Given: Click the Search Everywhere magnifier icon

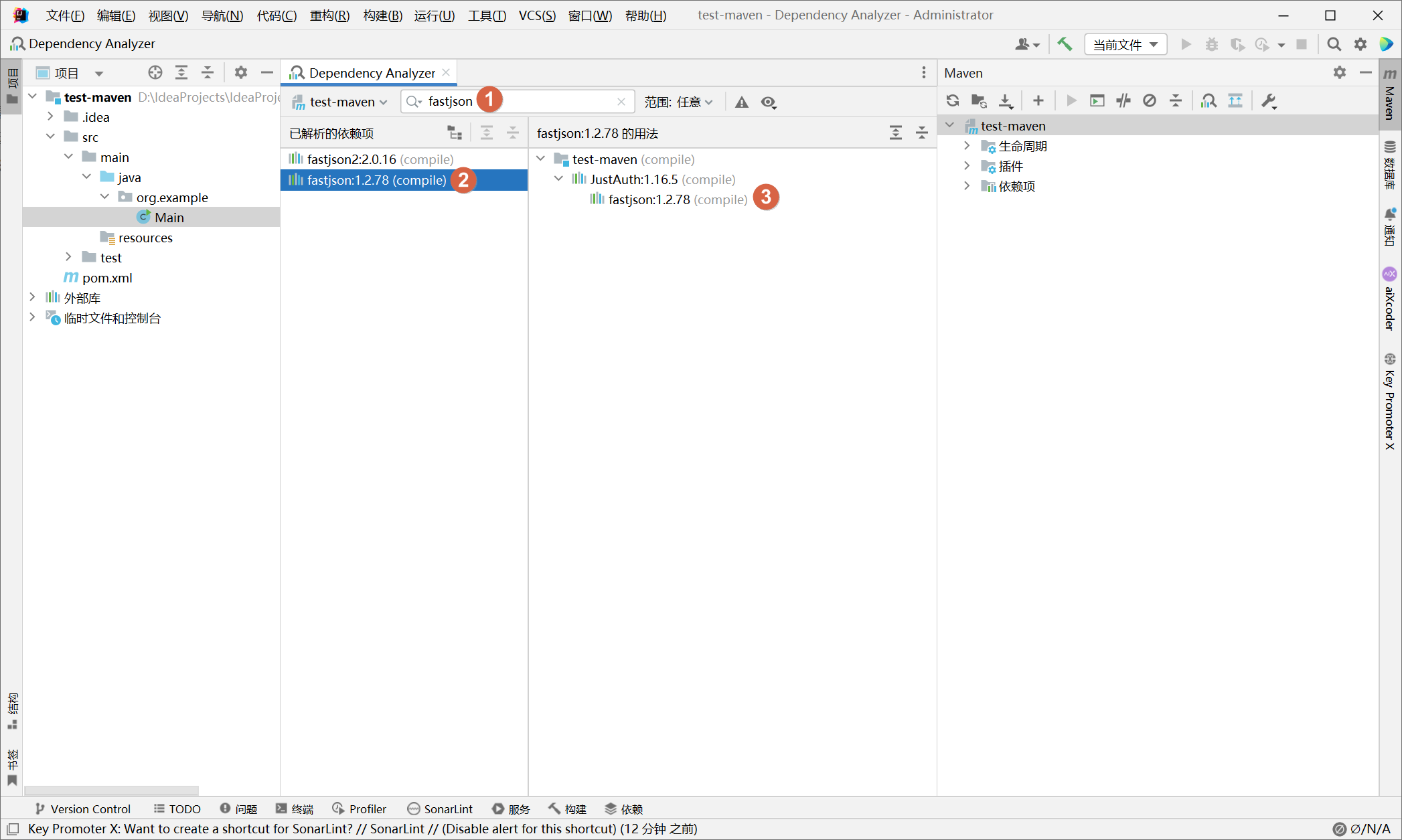Looking at the screenshot, I should pyautogui.click(x=1334, y=44).
